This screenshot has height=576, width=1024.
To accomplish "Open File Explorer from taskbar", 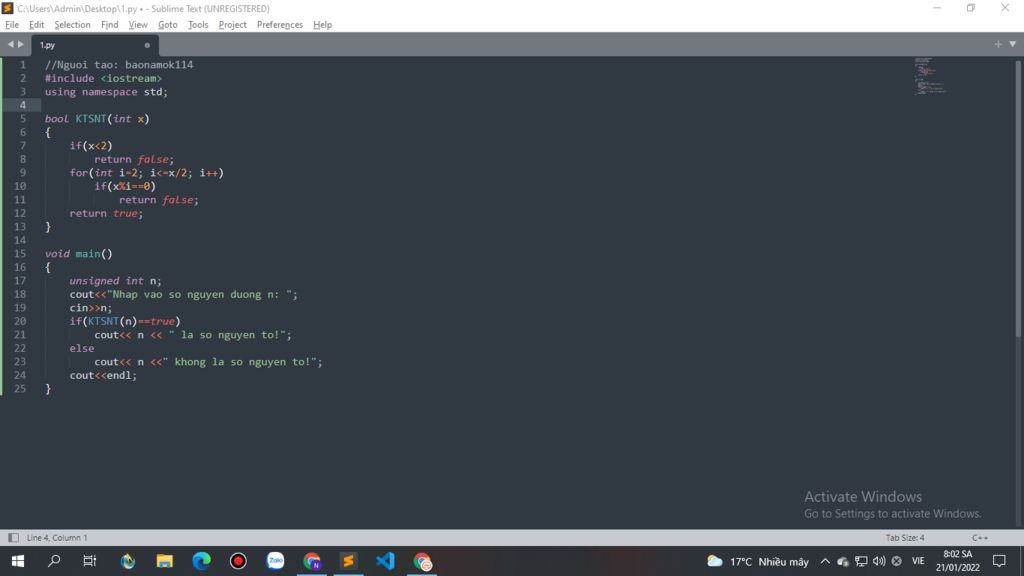I will point(165,561).
